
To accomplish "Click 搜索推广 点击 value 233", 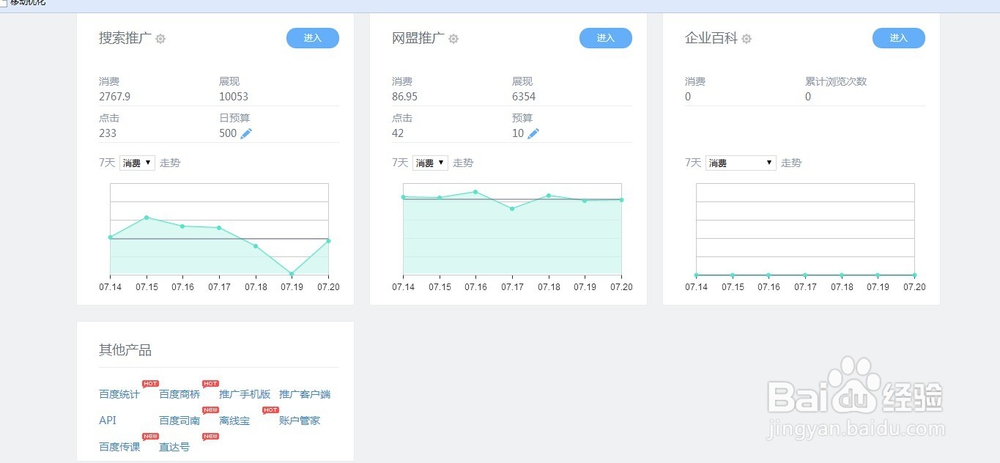I will pyautogui.click(x=108, y=133).
